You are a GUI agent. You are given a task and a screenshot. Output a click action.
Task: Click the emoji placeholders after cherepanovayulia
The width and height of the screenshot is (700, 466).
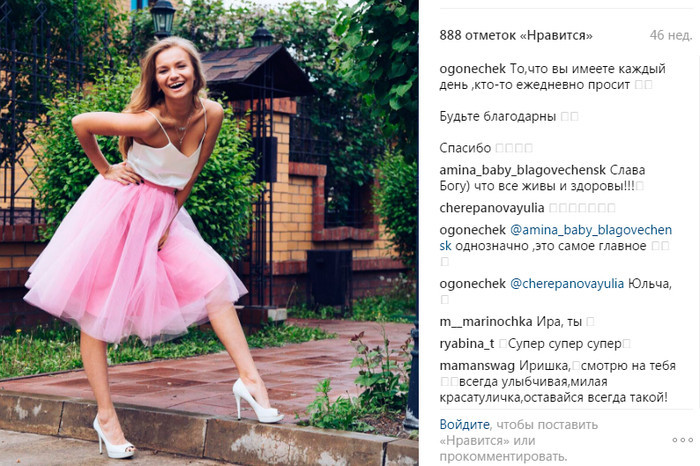pyautogui.click(x=582, y=208)
